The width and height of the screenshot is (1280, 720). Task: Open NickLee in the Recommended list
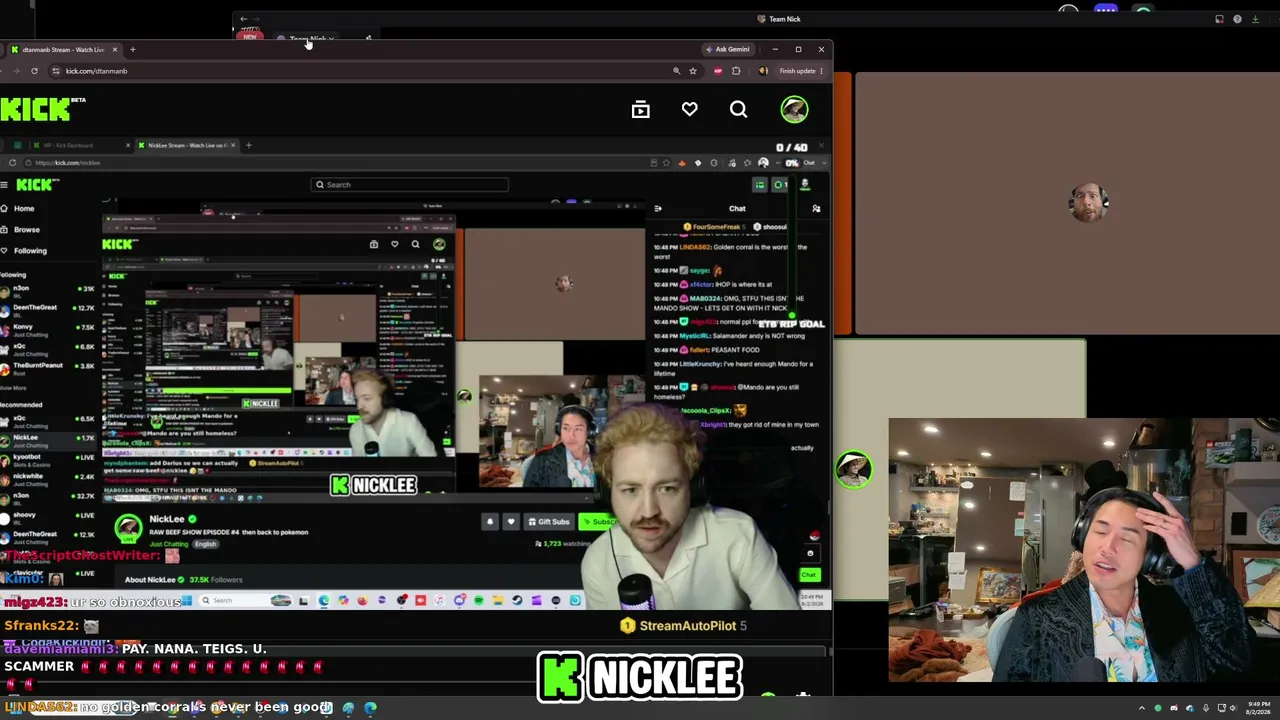tap(48, 439)
